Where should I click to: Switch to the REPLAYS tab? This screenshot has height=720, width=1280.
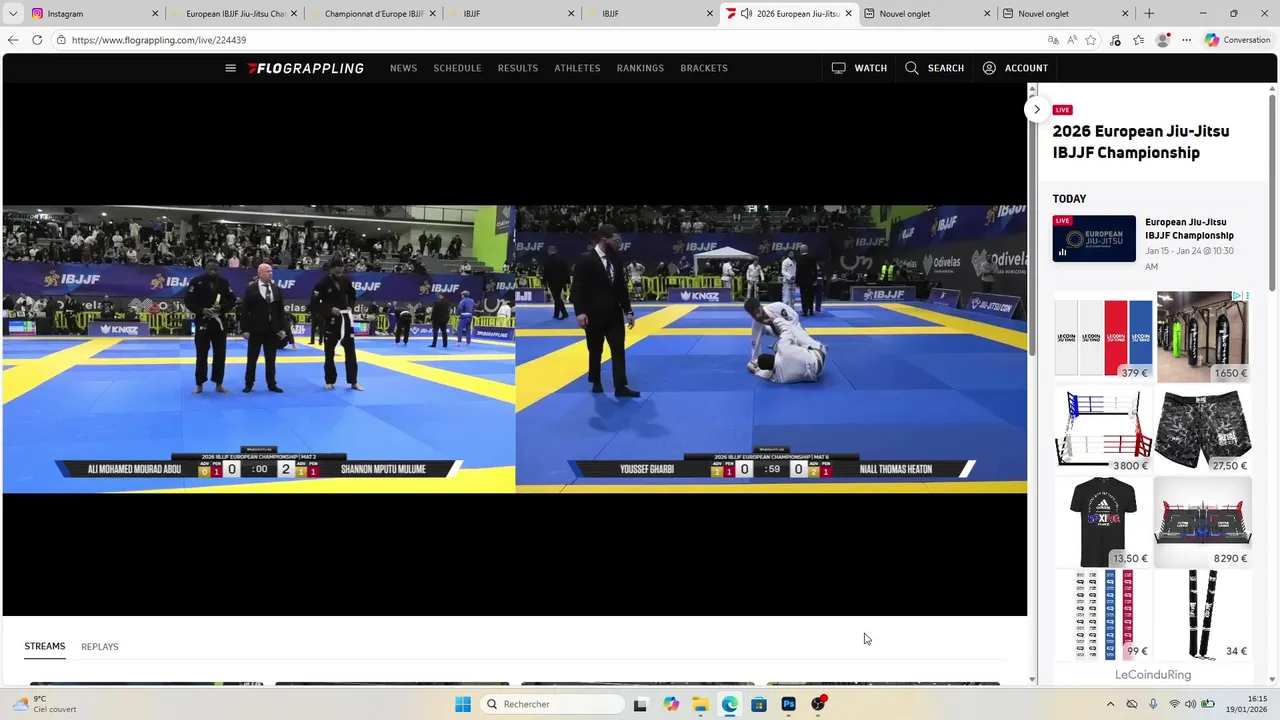pyautogui.click(x=100, y=647)
